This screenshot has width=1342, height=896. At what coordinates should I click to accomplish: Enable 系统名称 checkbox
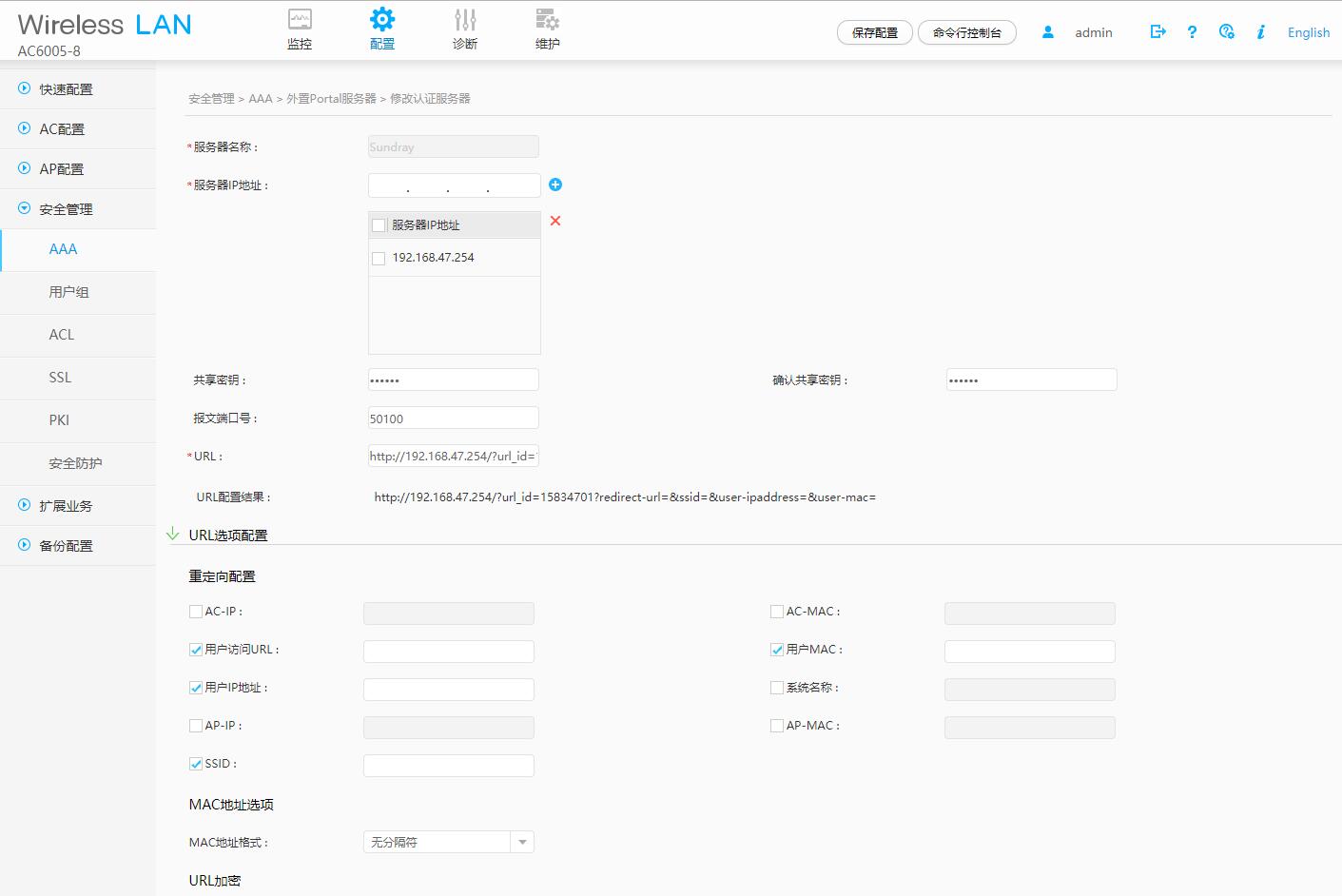(777, 688)
